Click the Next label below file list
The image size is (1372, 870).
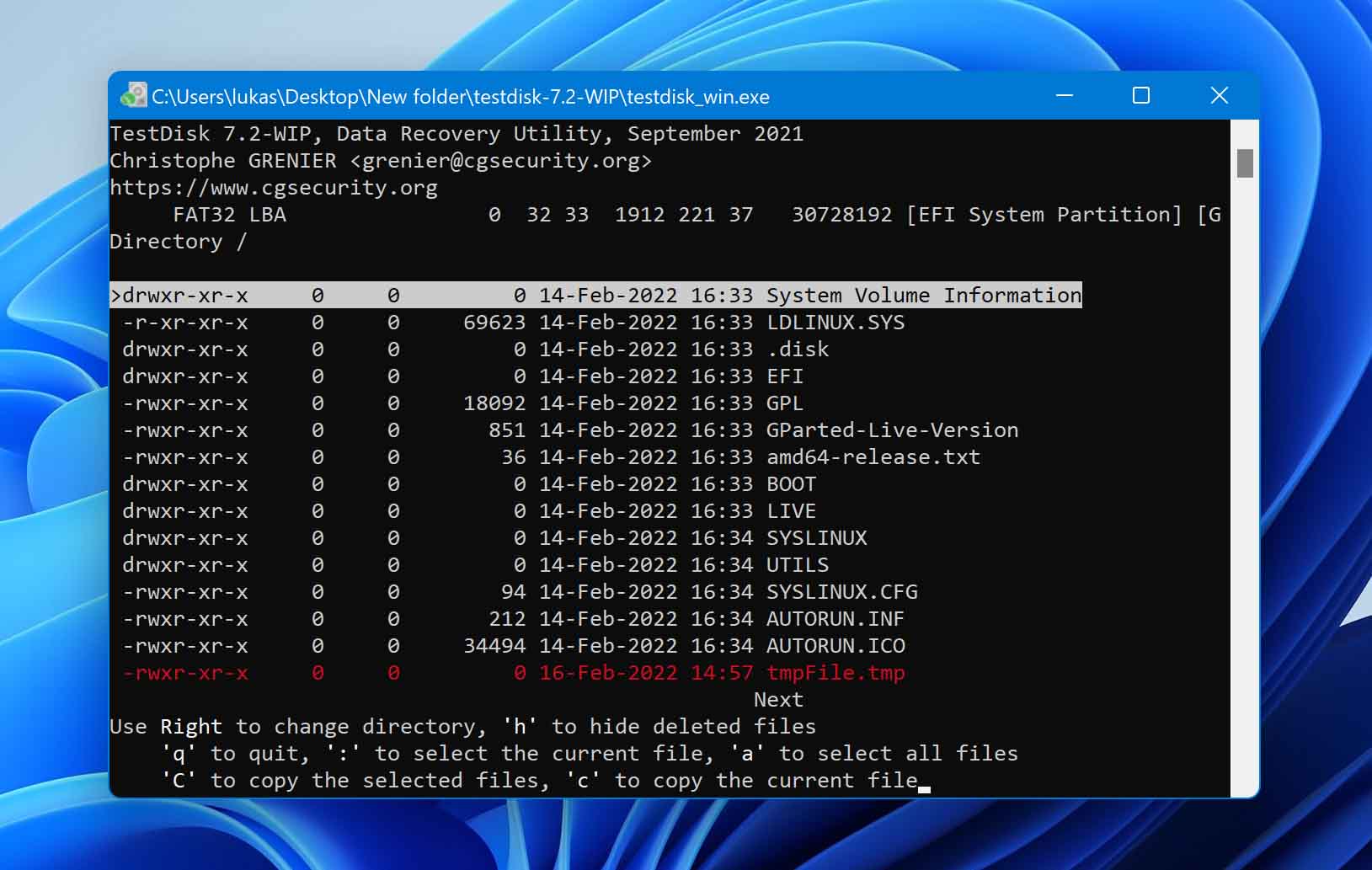coord(778,699)
